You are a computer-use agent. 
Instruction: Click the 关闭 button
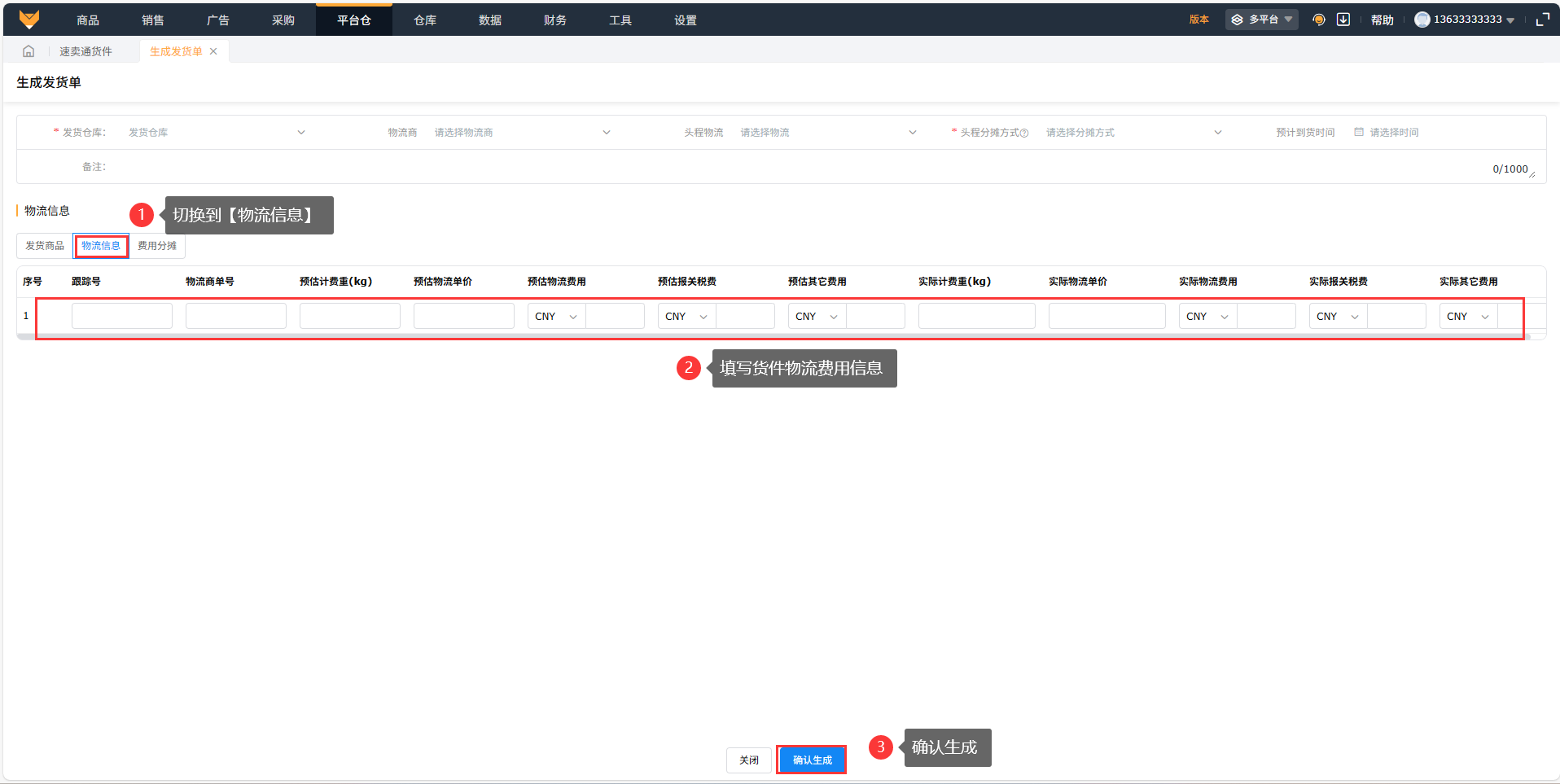coord(749,760)
